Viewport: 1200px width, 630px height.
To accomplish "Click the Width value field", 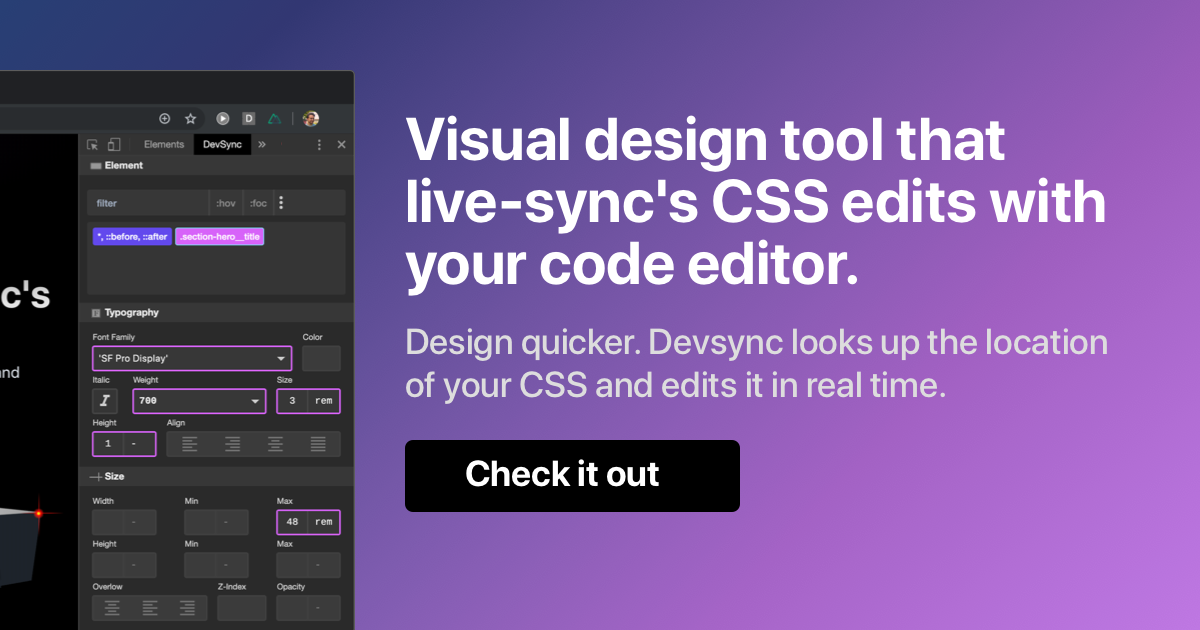I will pos(108,522).
